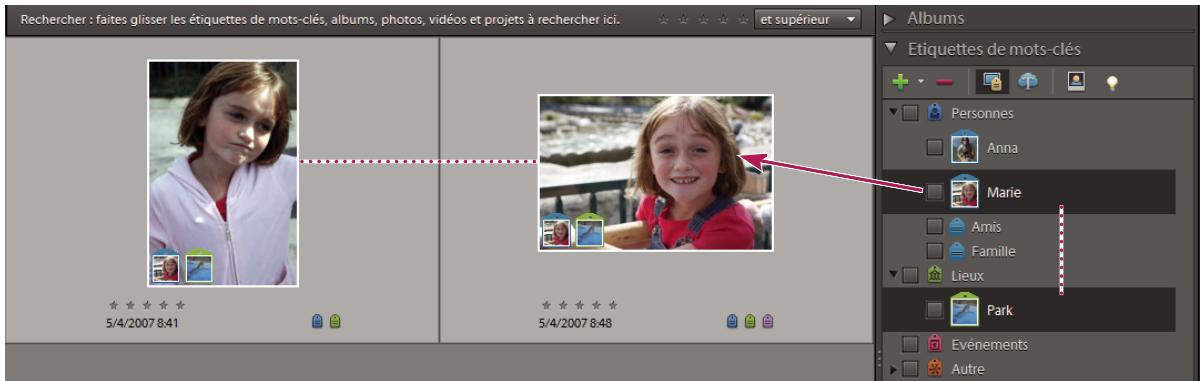Click the date text "5/4/2007 8:48"
This screenshot has width=1201, height=381.
(x=575, y=323)
